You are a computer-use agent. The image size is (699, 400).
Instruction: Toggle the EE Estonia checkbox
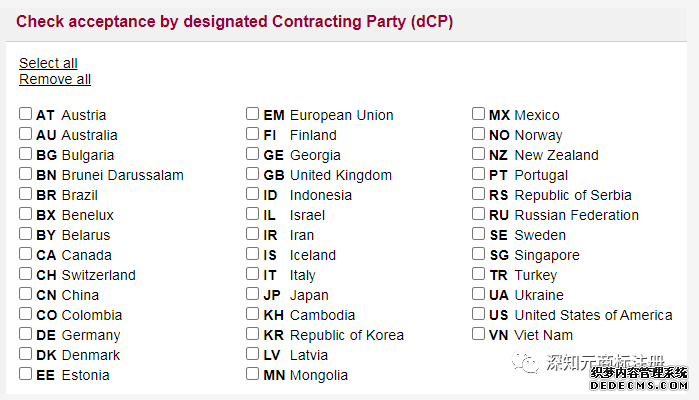coord(25,374)
